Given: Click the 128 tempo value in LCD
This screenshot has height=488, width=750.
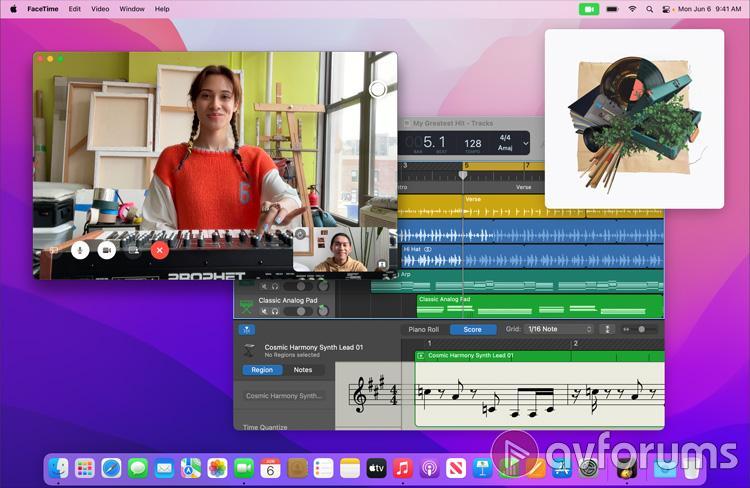Looking at the screenshot, I should click(x=473, y=144).
